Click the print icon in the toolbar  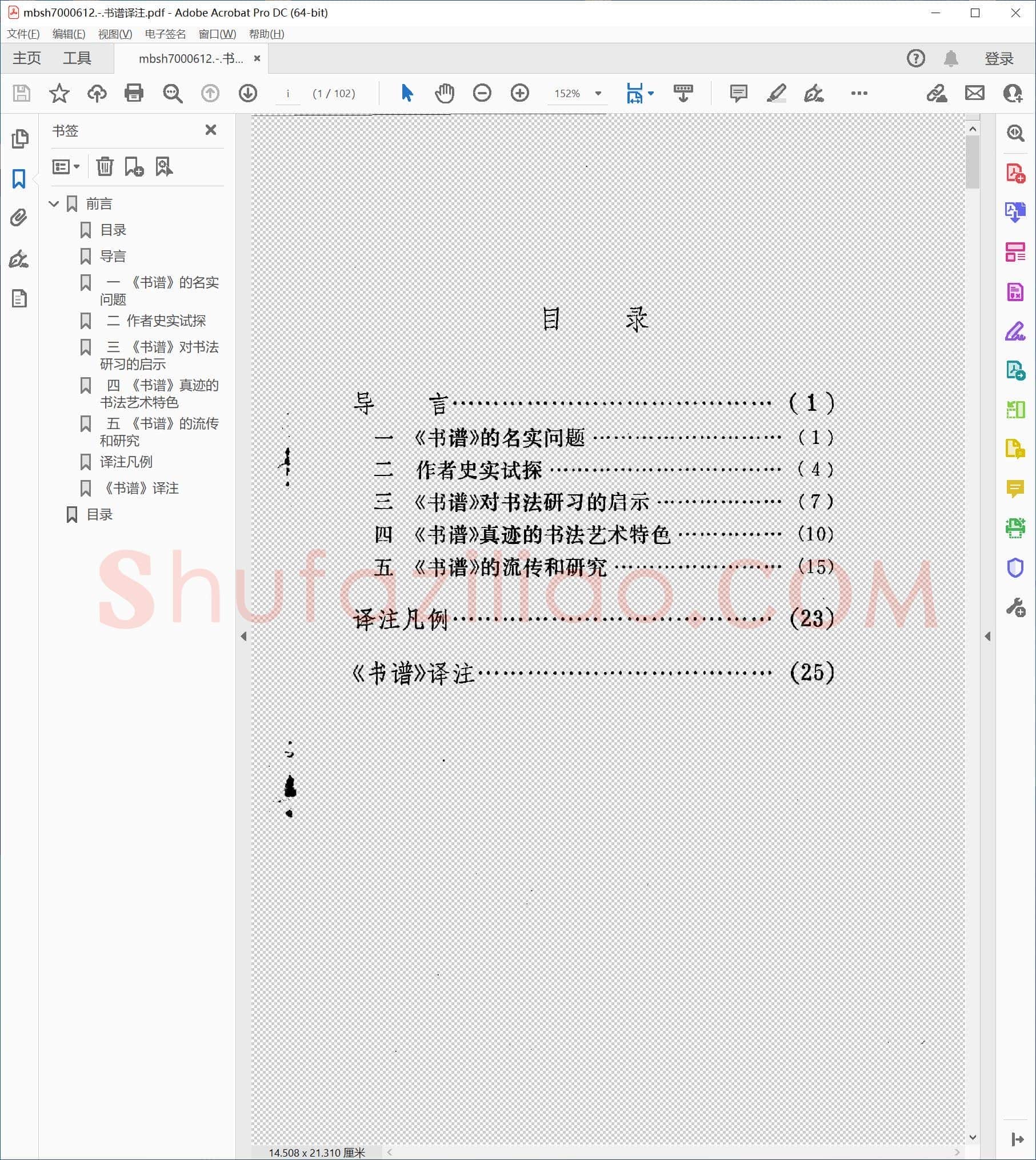tap(134, 93)
